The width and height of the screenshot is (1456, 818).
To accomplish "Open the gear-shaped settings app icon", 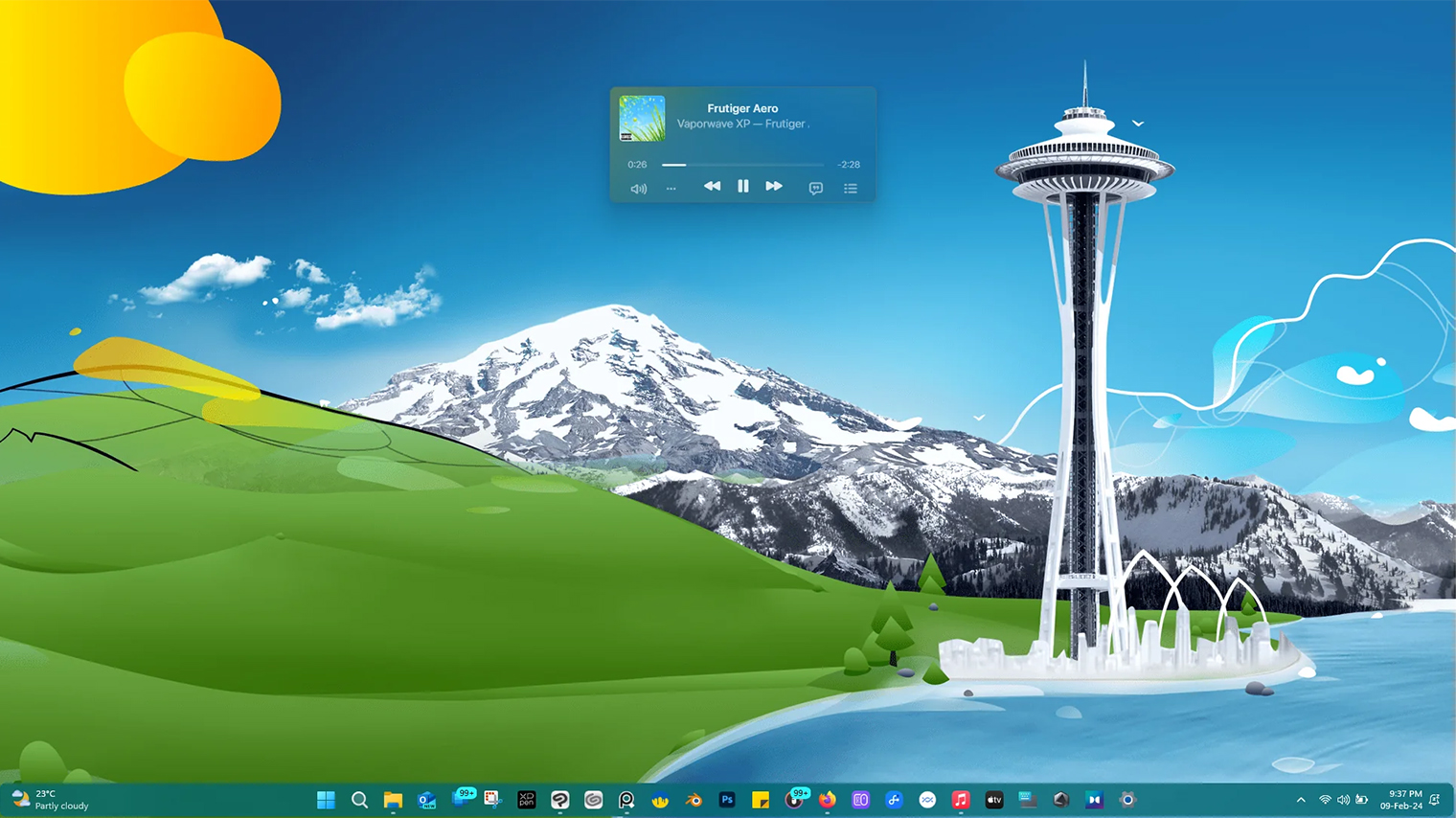I will (1127, 800).
